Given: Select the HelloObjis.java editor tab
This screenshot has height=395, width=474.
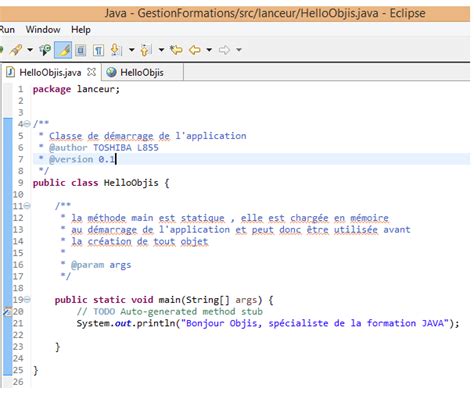Looking at the screenshot, I should 50,72.
